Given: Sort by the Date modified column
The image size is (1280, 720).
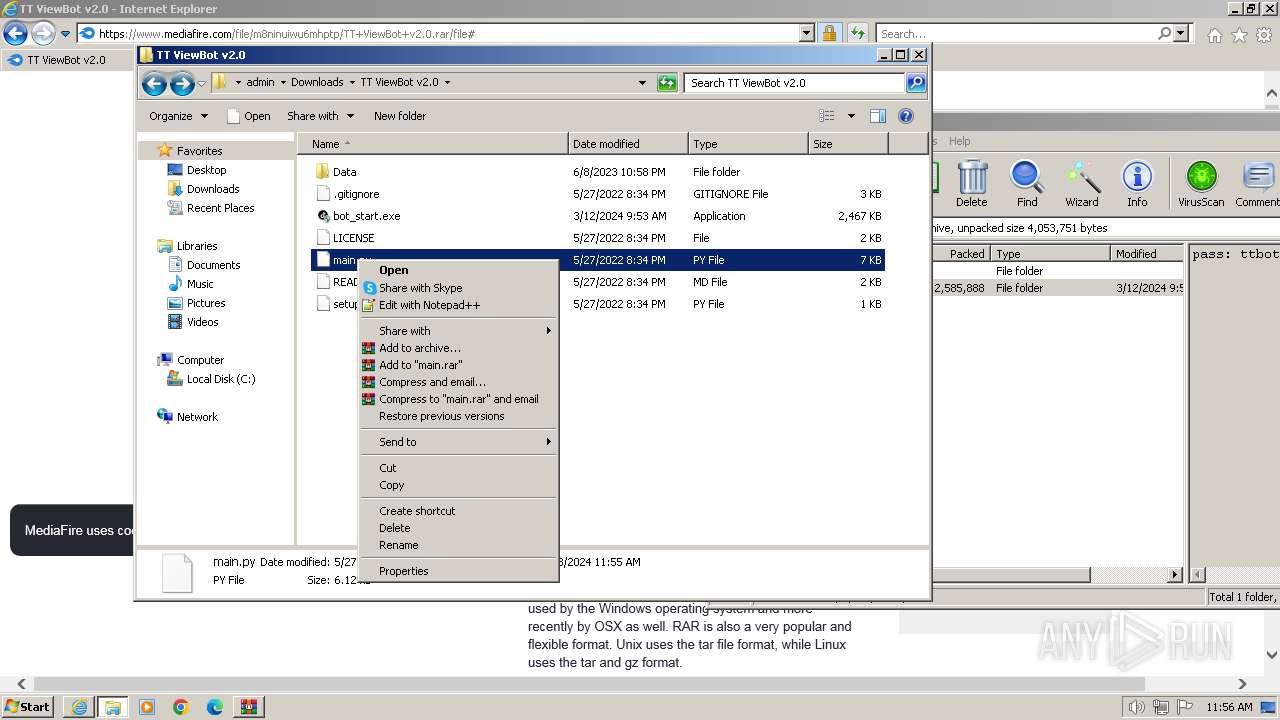Looking at the screenshot, I should (628, 144).
